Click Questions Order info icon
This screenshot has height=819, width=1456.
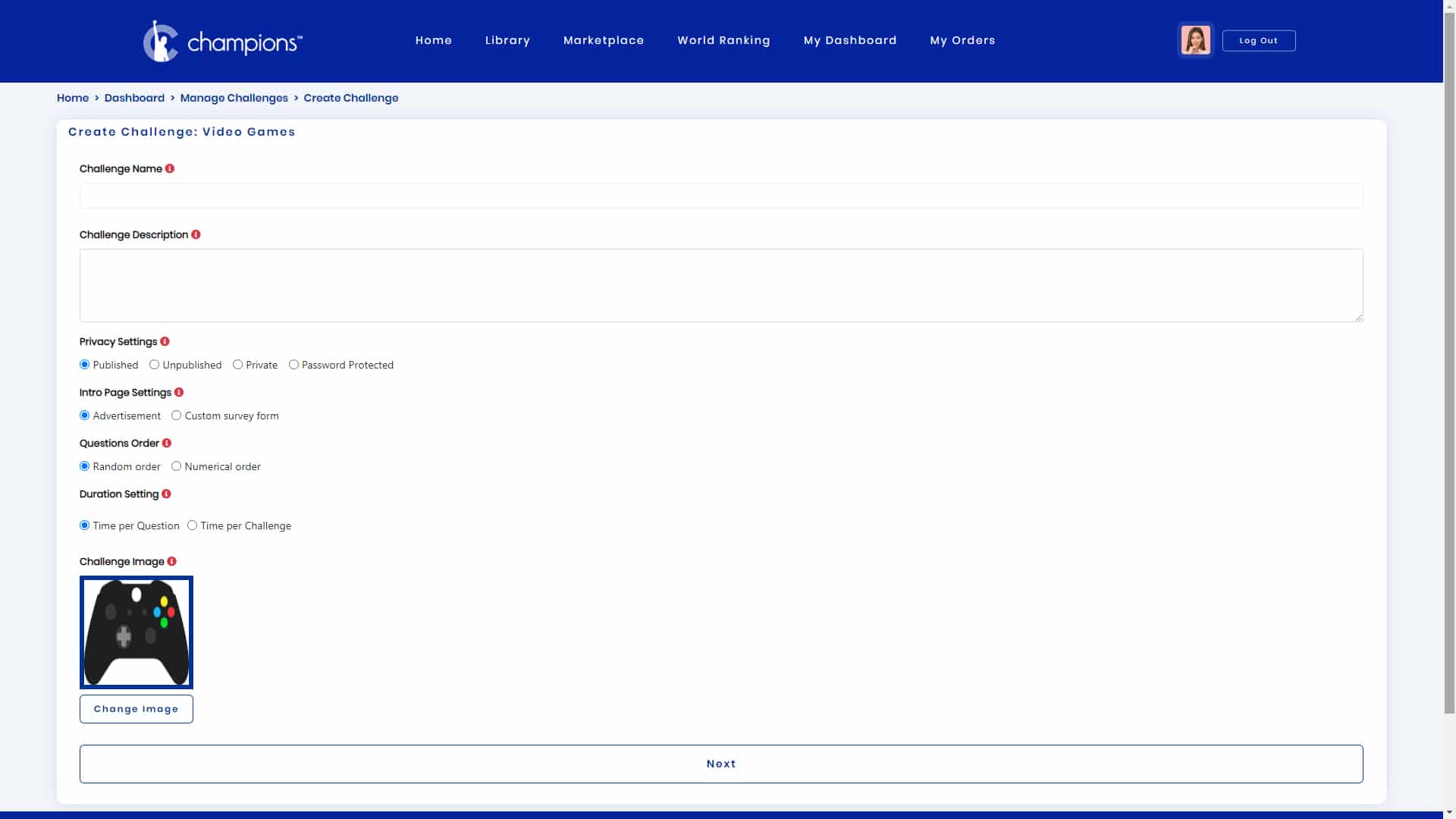tap(167, 443)
